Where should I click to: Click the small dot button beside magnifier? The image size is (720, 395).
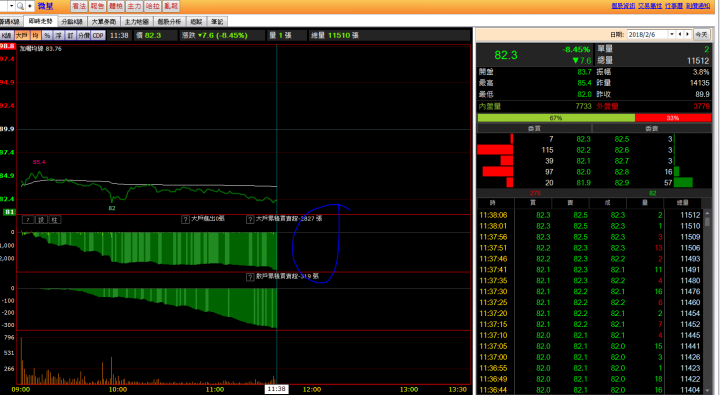(x=29, y=6)
